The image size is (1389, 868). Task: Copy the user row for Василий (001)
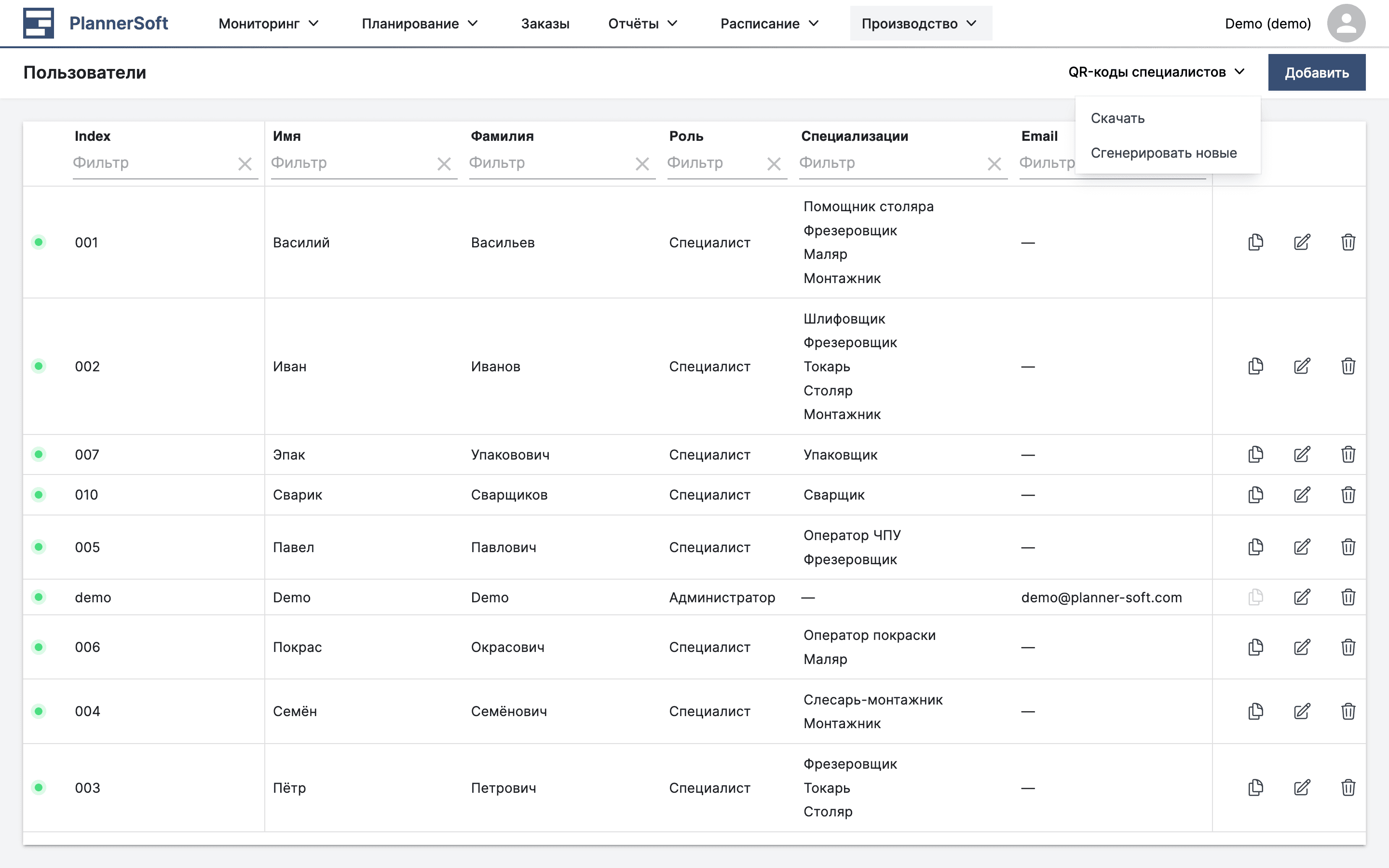pos(1255,242)
